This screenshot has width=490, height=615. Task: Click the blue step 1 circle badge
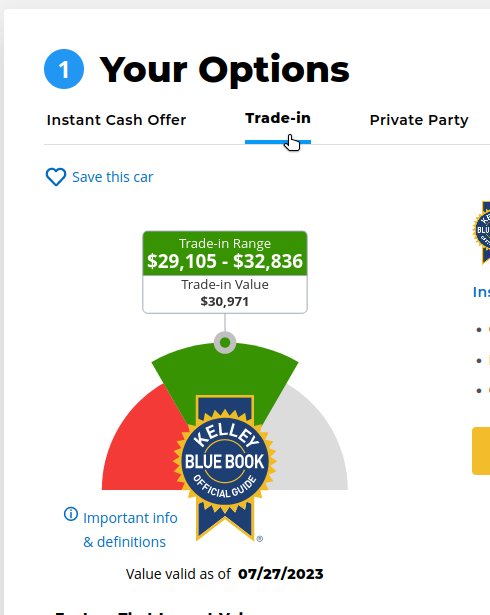click(64, 69)
